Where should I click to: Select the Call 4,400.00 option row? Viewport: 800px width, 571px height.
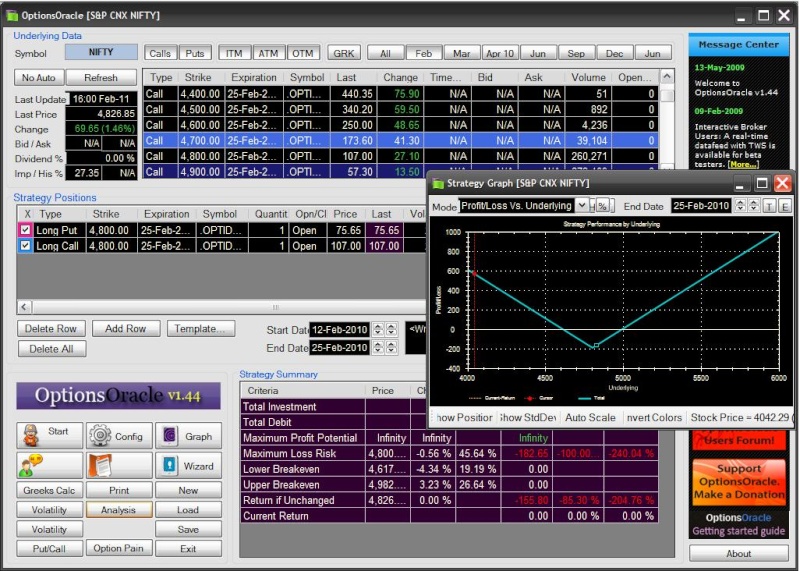(x=401, y=93)
